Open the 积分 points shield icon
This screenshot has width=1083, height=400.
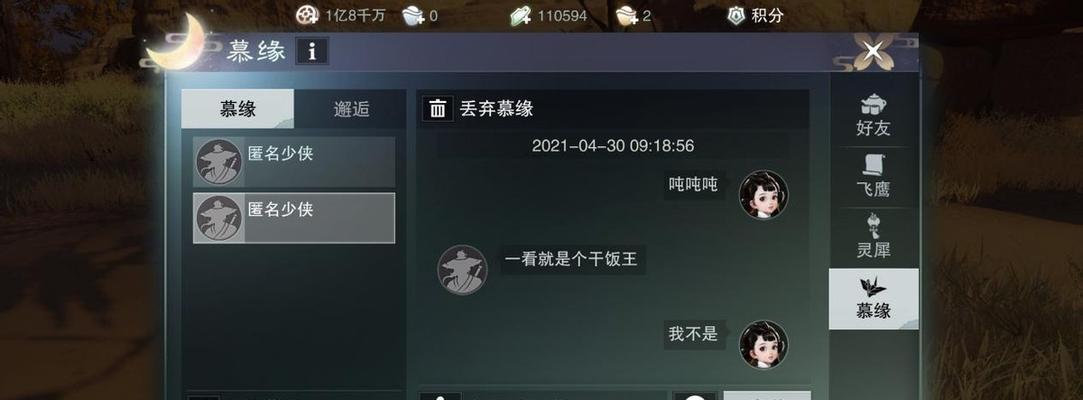(736, 15)
